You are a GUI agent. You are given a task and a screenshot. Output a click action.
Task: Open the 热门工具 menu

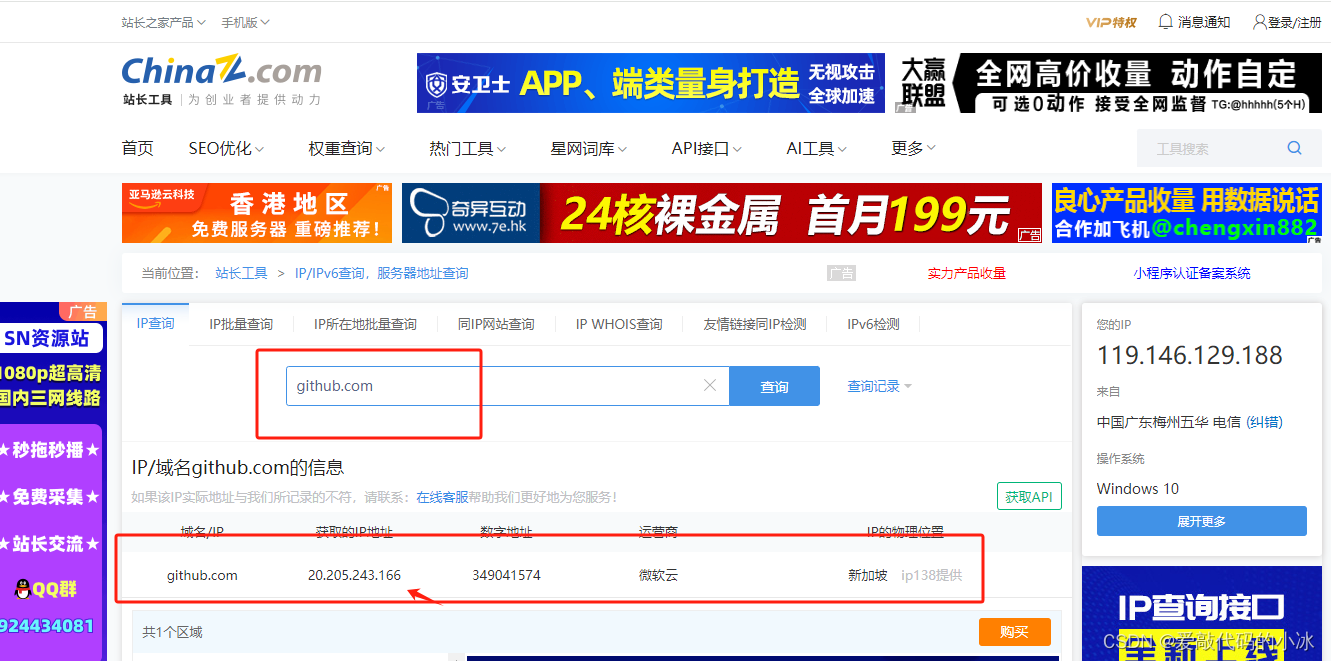[467, 148]
